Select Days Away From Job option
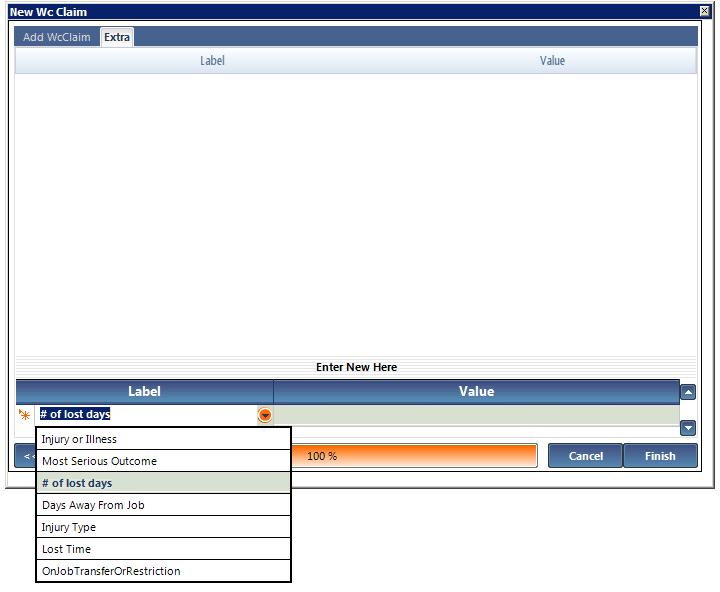Viewport: 720px width, 592px height. coord(163,505)
